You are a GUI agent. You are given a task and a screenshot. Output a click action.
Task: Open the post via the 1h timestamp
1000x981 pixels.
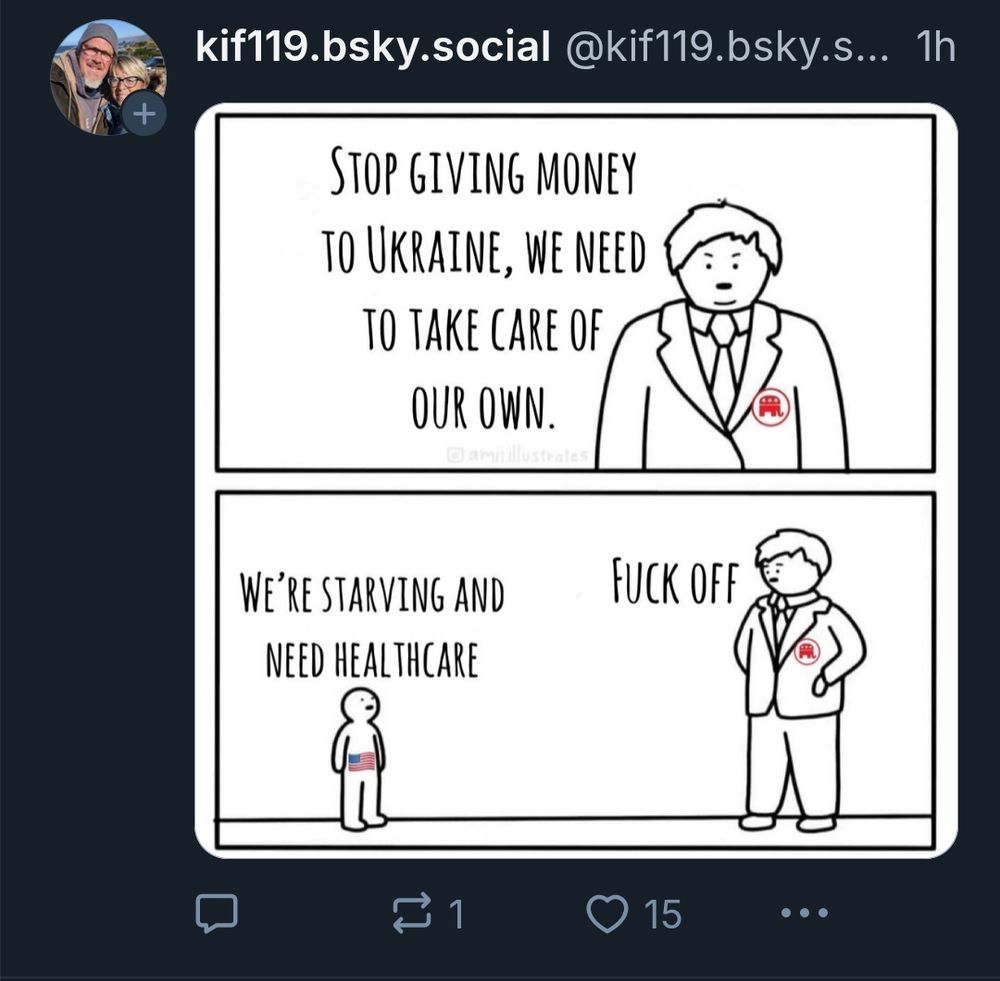click(x=936, y=47)
